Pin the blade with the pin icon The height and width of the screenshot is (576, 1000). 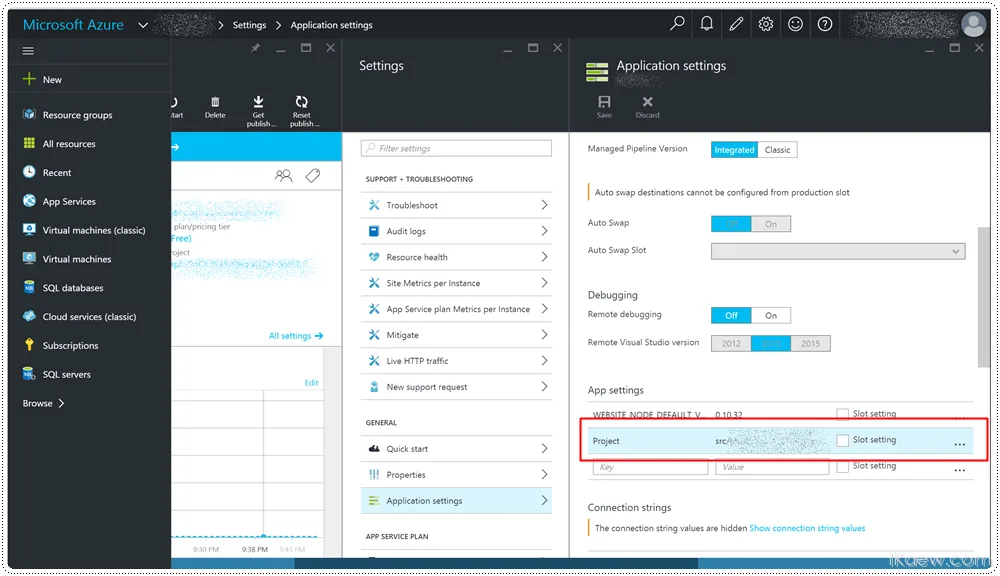point(255,48)
